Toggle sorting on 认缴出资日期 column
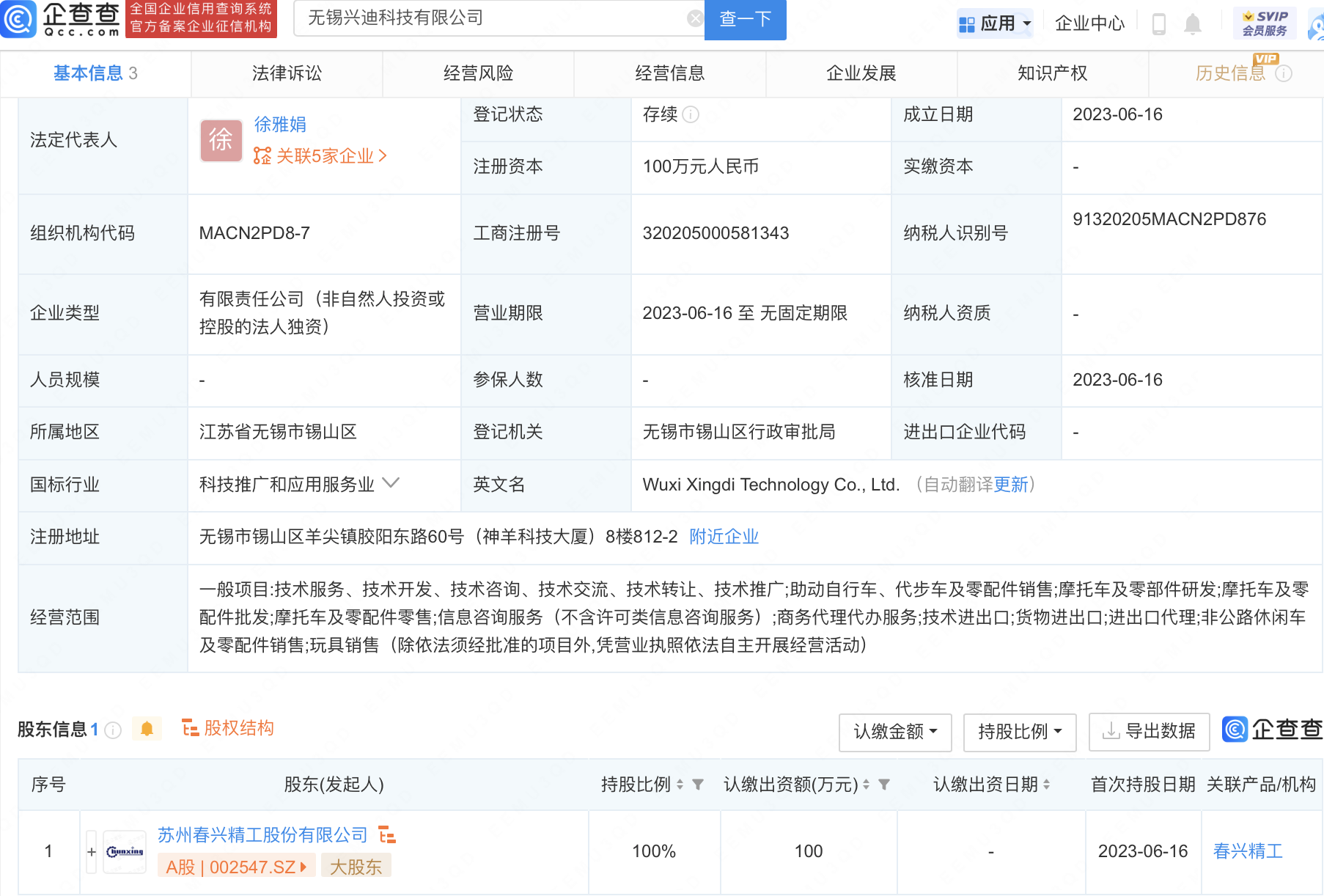 pos(1048,784)
